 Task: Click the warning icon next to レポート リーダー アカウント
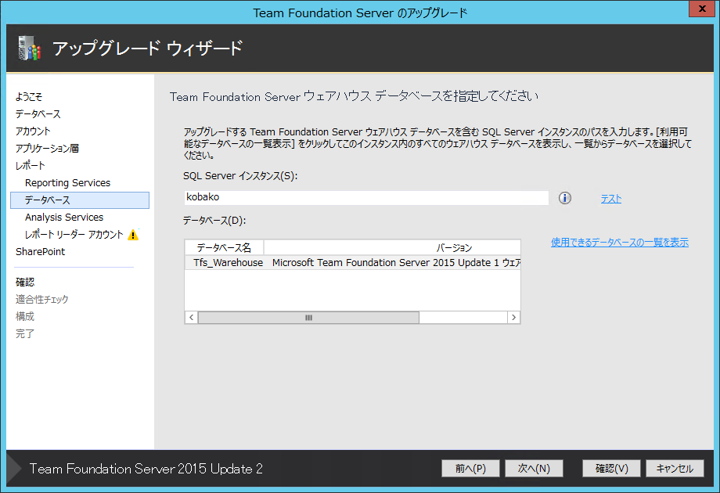coord(133,235)
